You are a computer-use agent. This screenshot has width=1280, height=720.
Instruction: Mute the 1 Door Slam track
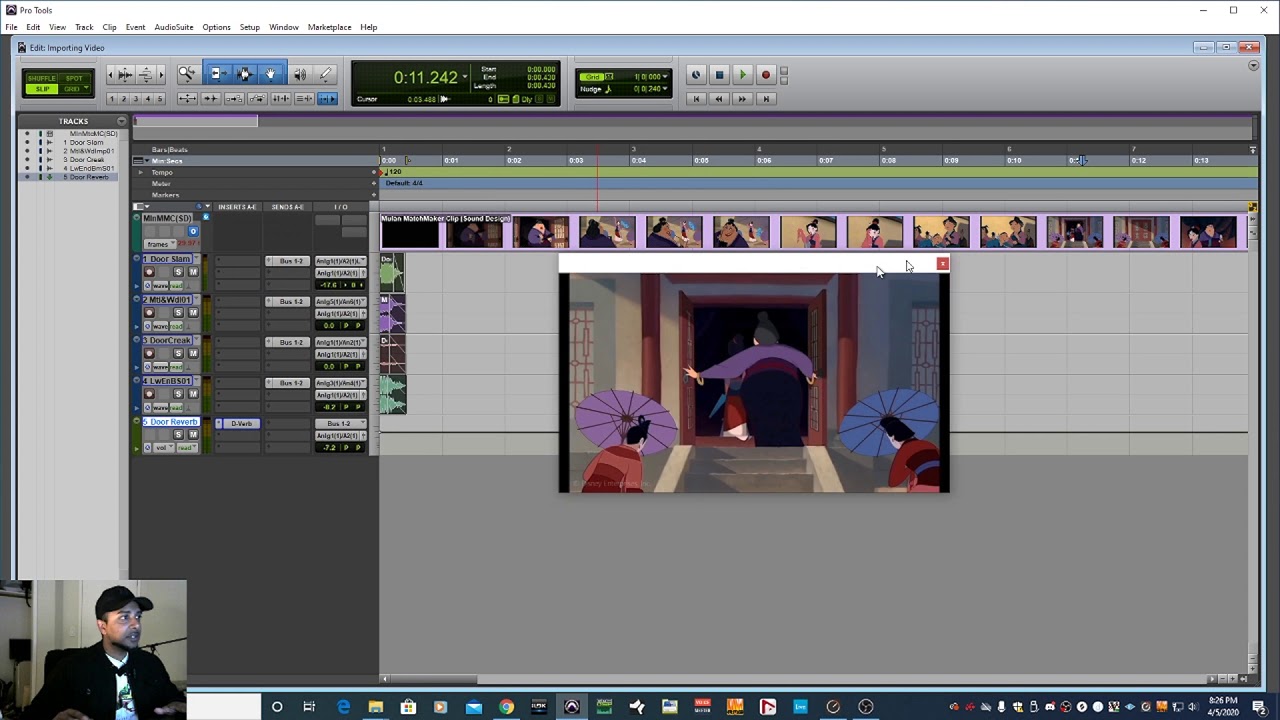click(x=194, y=272)
